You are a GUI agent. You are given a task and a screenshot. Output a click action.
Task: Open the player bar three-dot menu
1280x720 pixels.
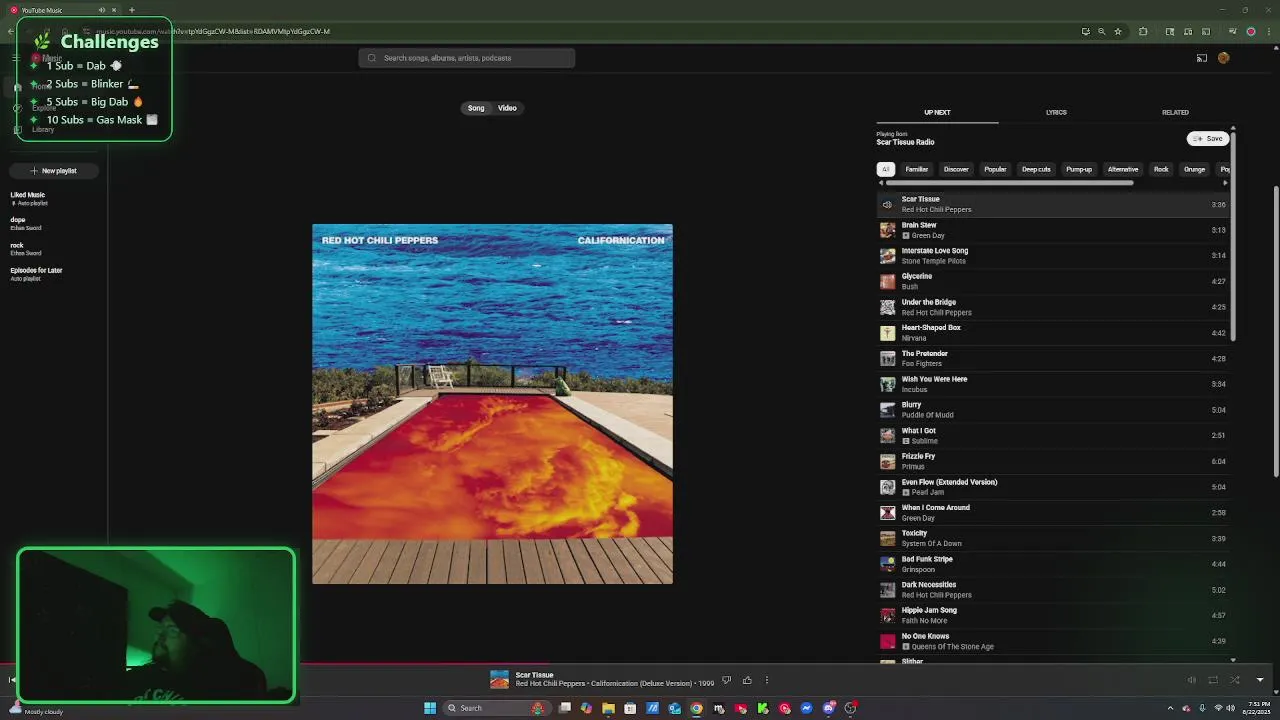(x=767, y=680)
